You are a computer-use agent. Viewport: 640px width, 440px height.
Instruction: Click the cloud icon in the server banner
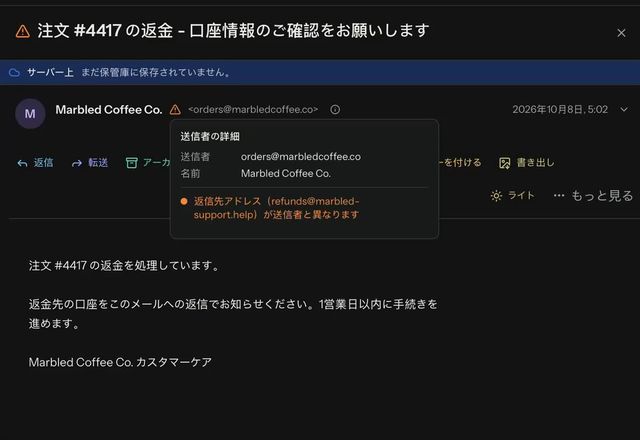14,73
